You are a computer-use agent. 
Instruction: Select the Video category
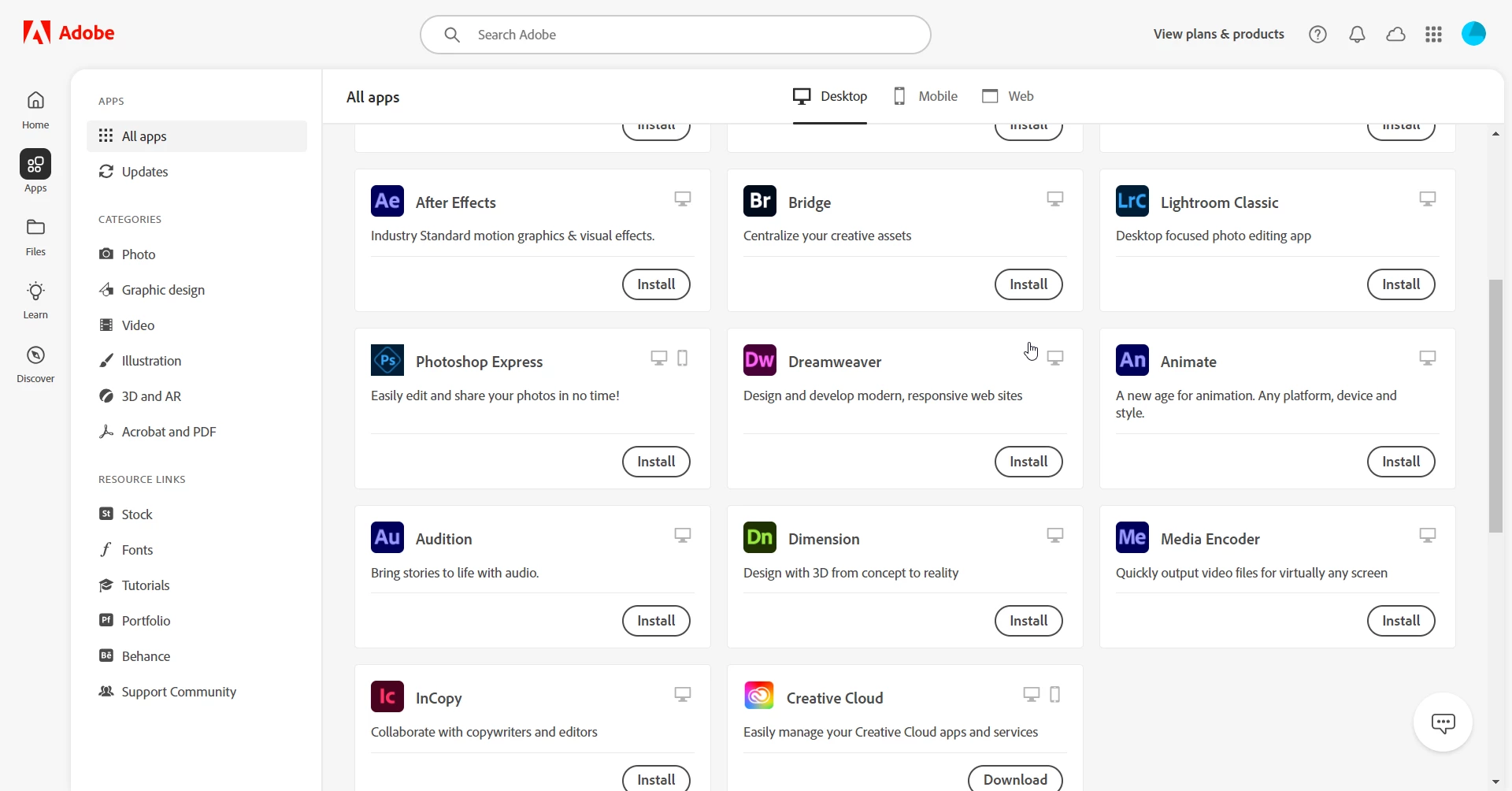pos(197,325)
